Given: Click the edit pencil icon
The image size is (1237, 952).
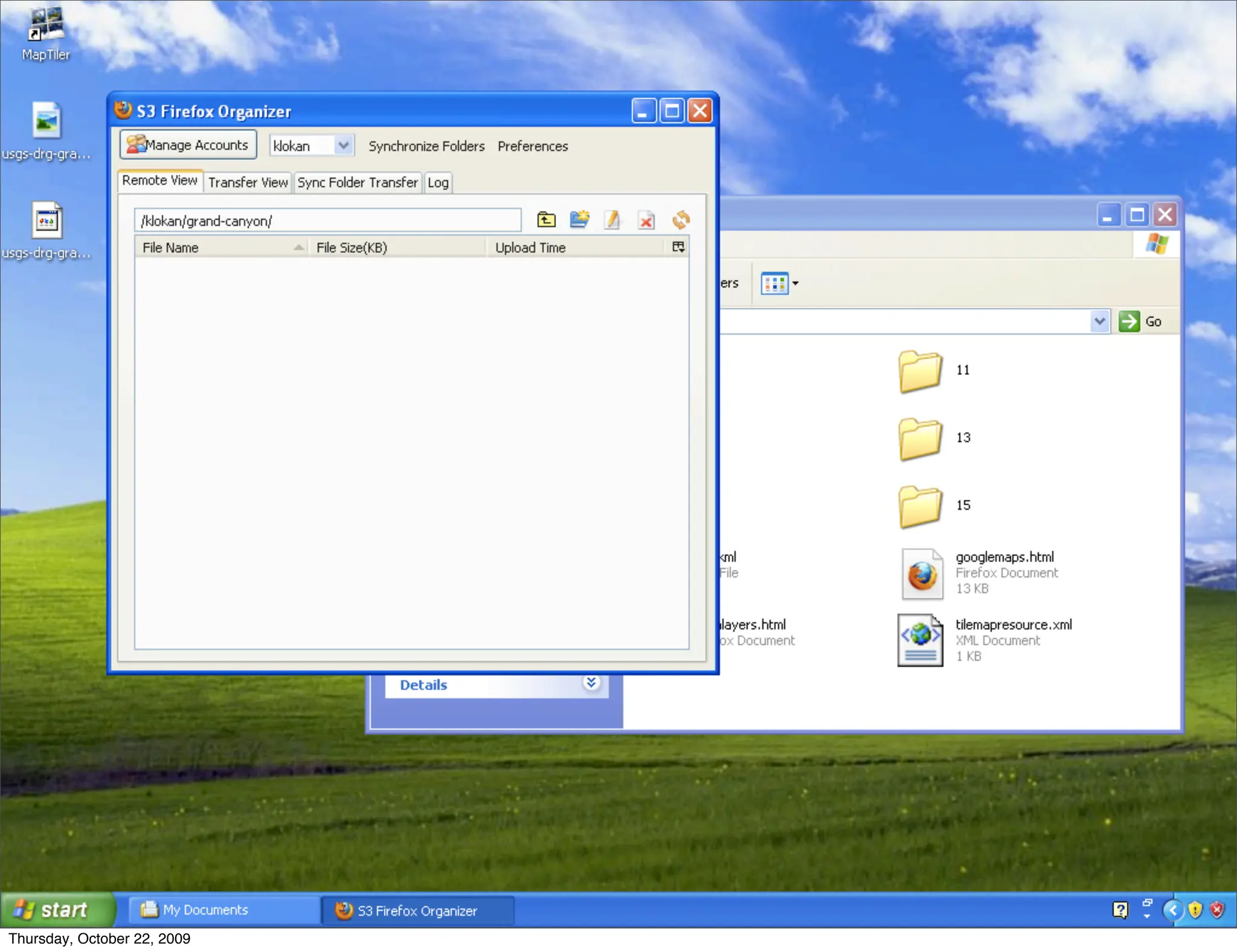Looking at the screenshot, I should click(x=612, y=220).
